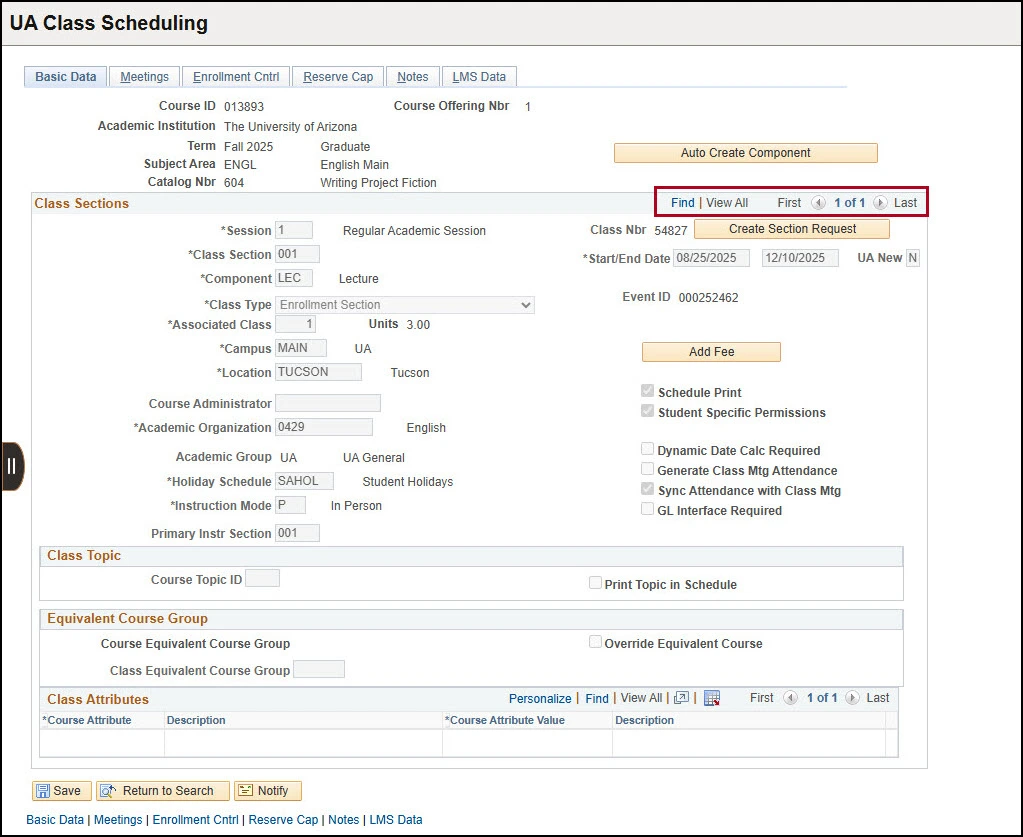Click Meetings link at page bottom
The image size is (1023, 837).
[x=118, y=820]
